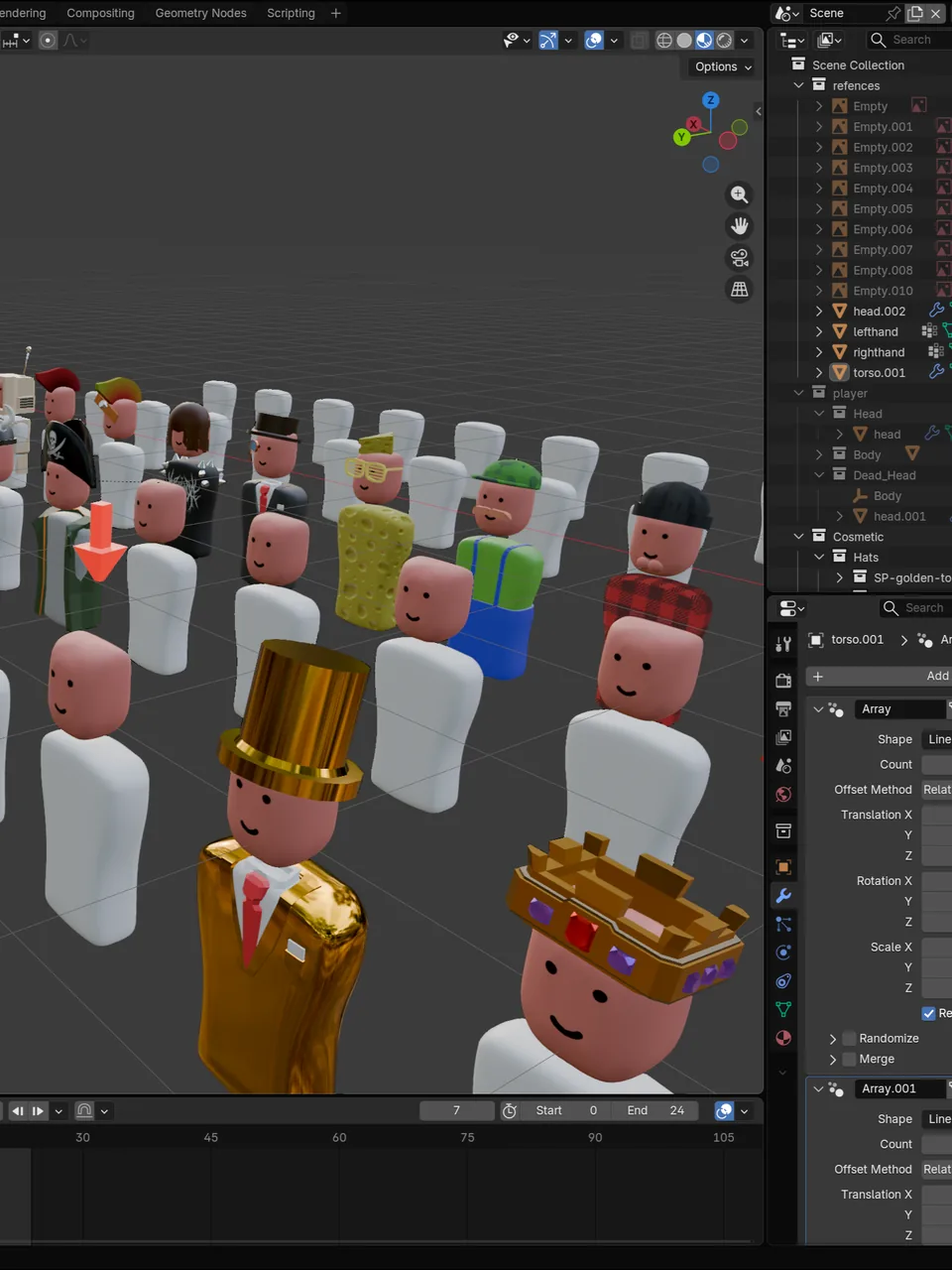Expand the Randomize subpanel
952x1270 pixels.
833,1038
